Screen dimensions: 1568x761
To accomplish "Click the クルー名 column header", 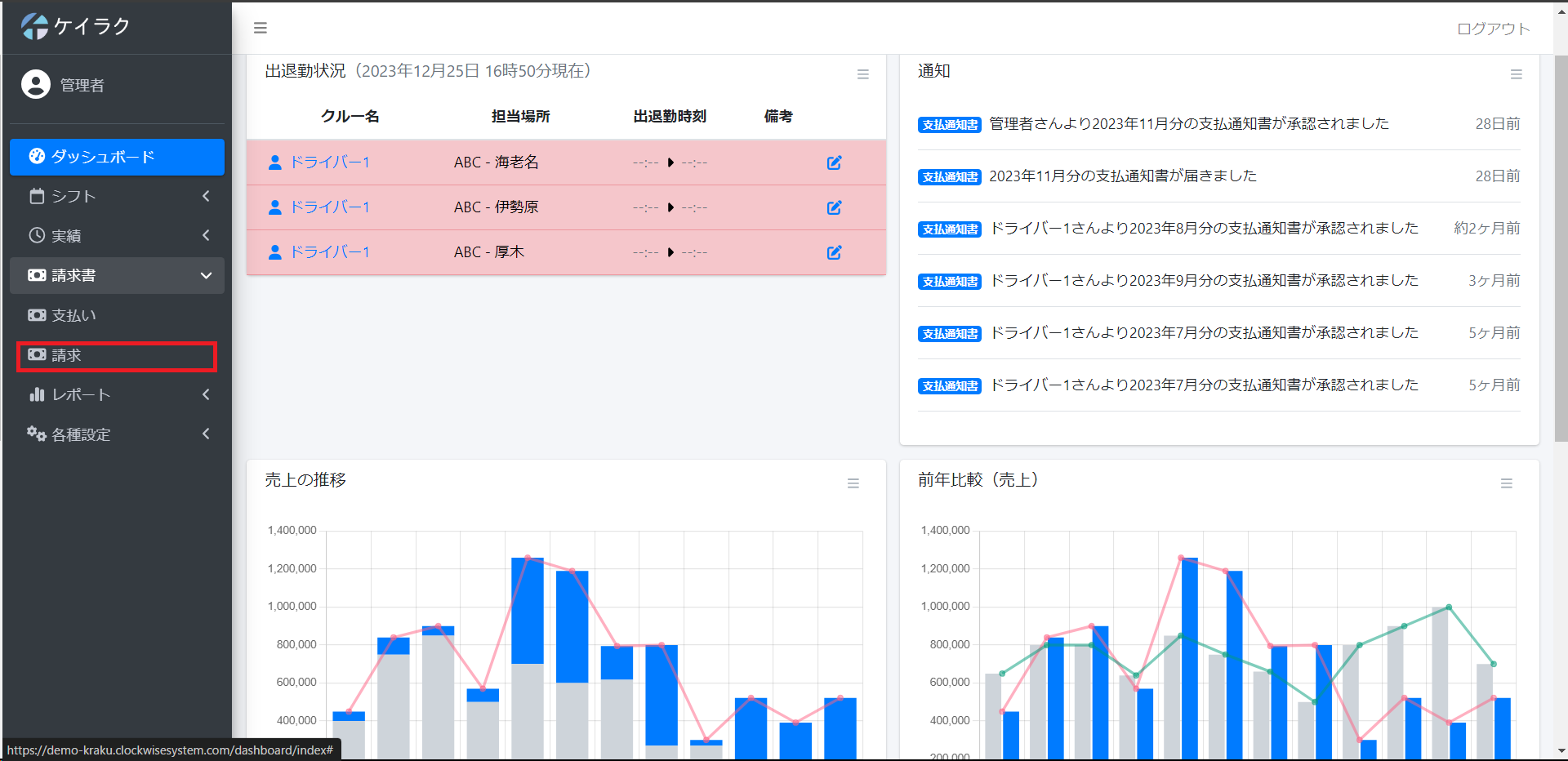I will click(350, 116).
